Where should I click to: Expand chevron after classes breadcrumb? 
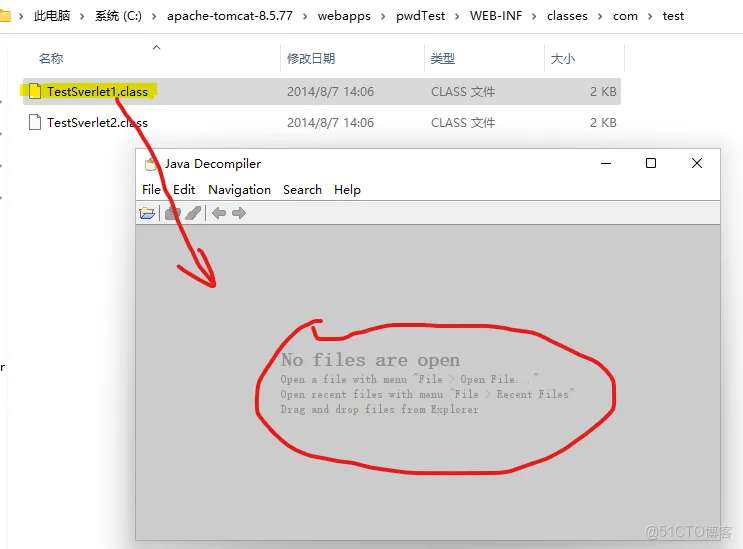(600, 16)
